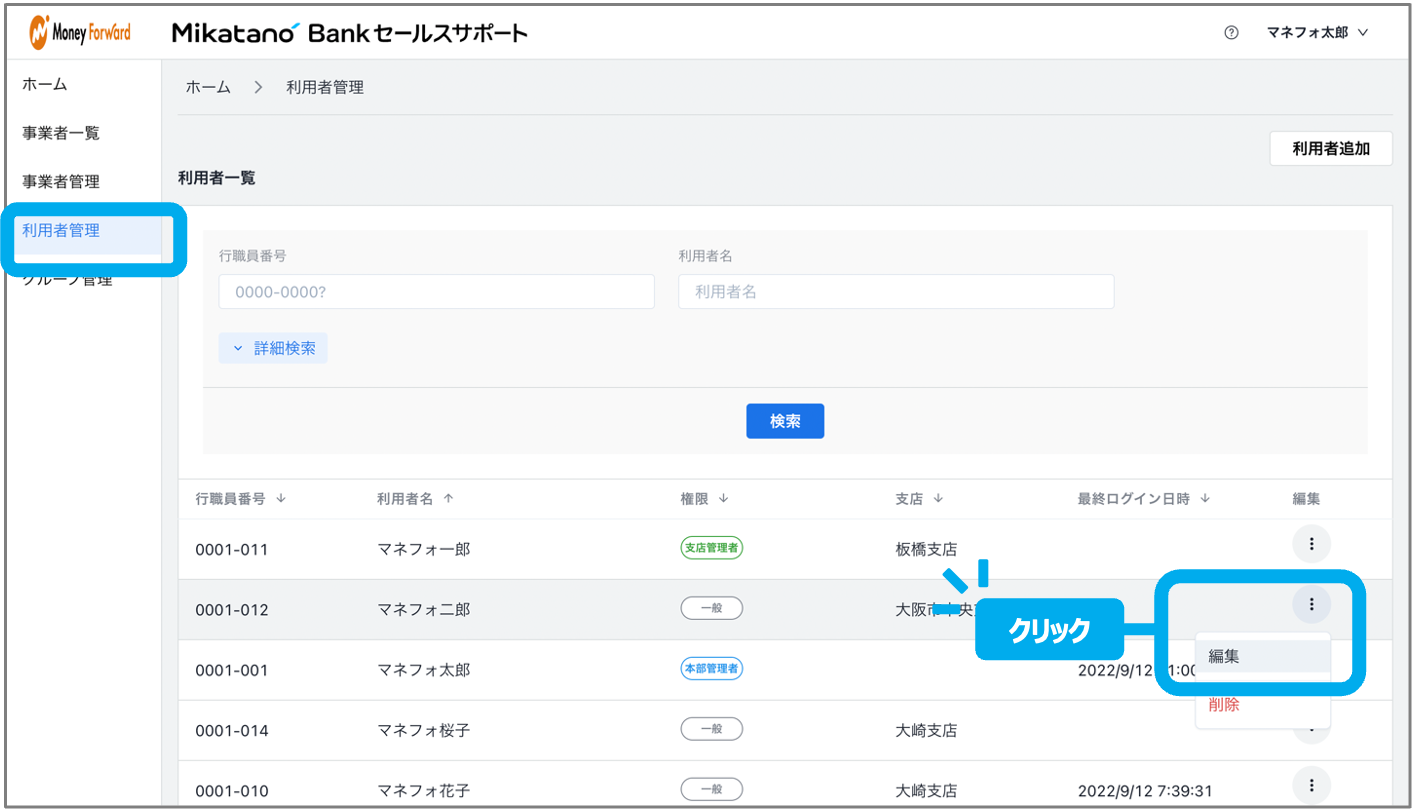
Task: Sort by 支店 column arrow
Action: coord(939,499)
